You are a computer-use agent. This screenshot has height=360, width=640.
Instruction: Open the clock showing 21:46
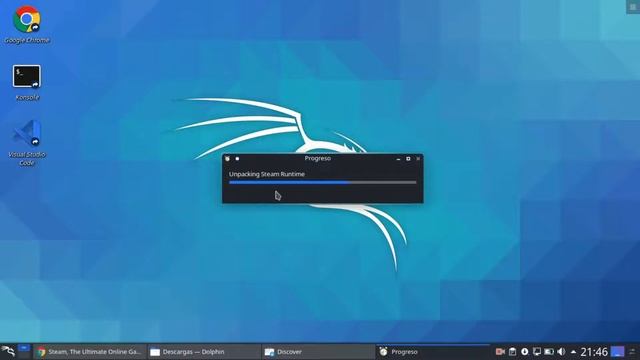coord(594,352)
